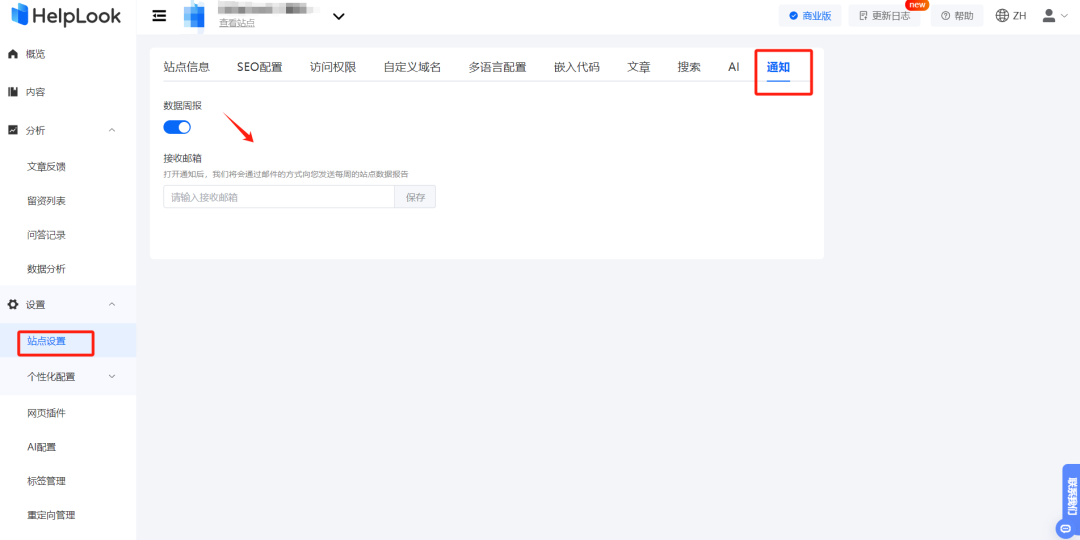This screenshot has height=540, width=1080.
Task: Focus the 请输入接收邮箱 email field
Action: point(279,197)
